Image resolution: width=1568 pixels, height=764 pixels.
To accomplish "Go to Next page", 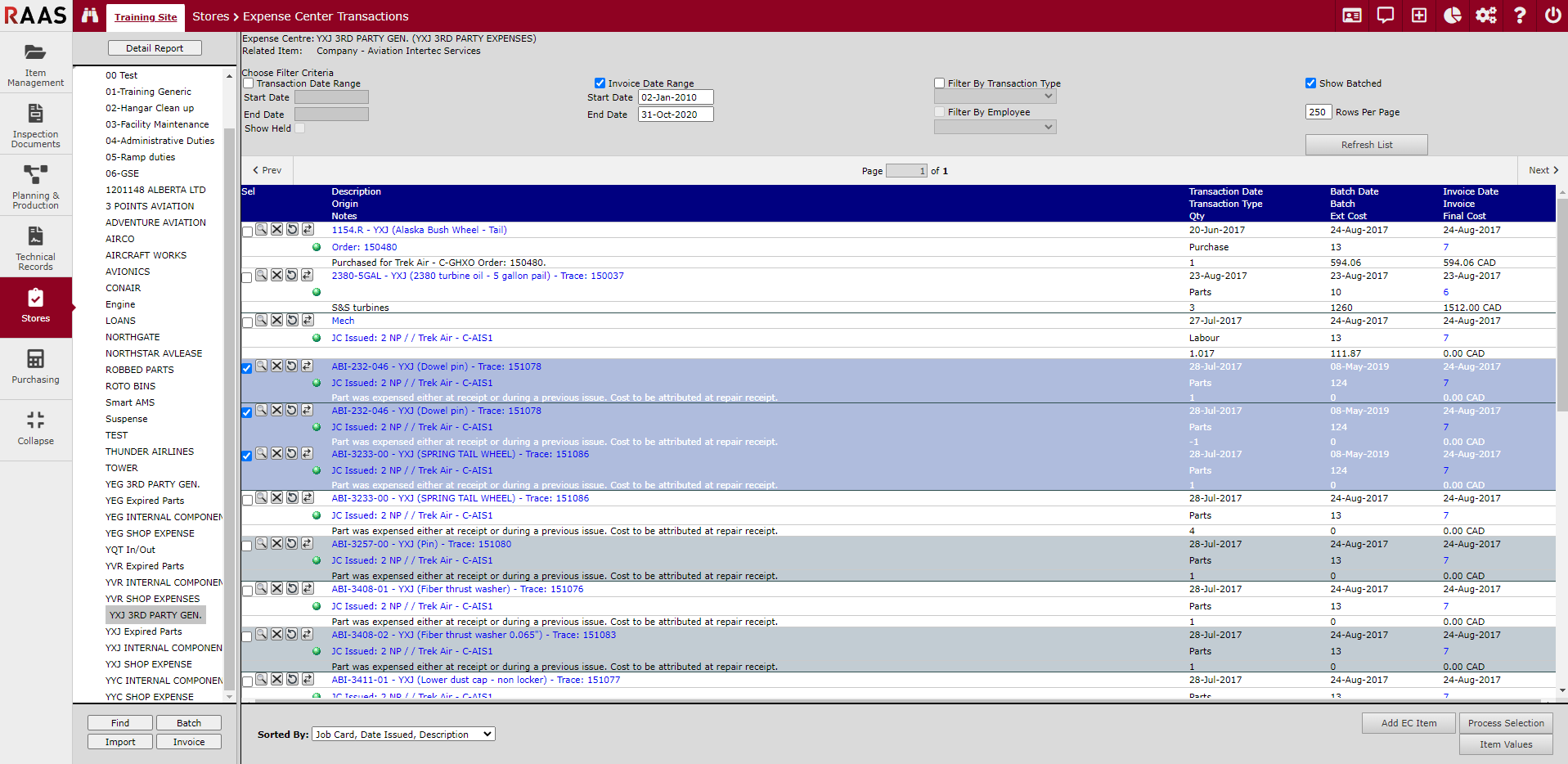I will coord(1543,170).
